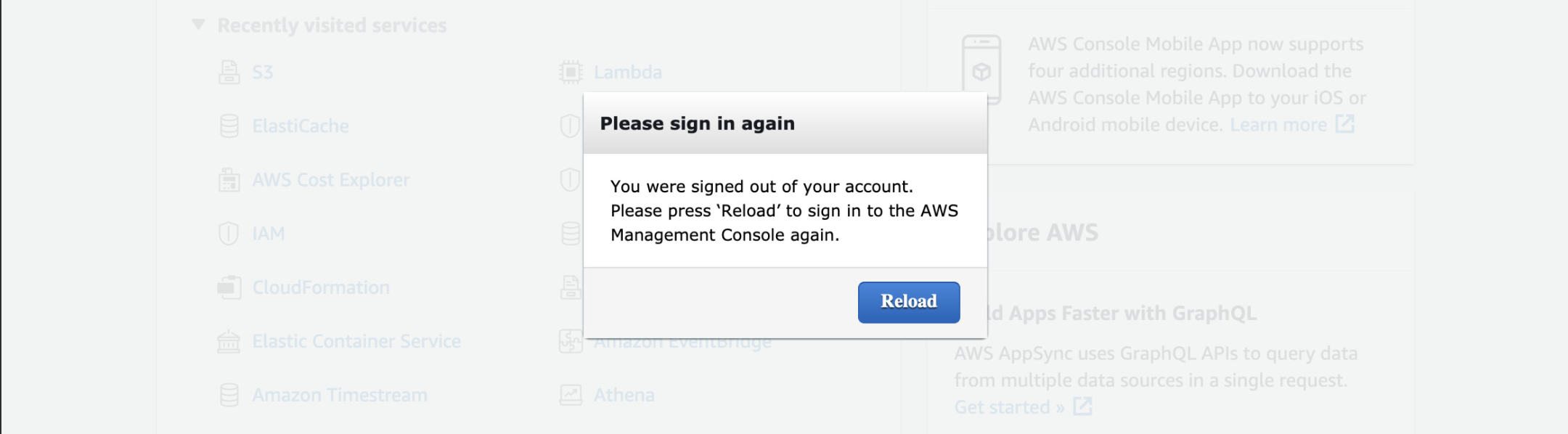
Task: Click the Lambda service icon
Action: click(570, 71)
